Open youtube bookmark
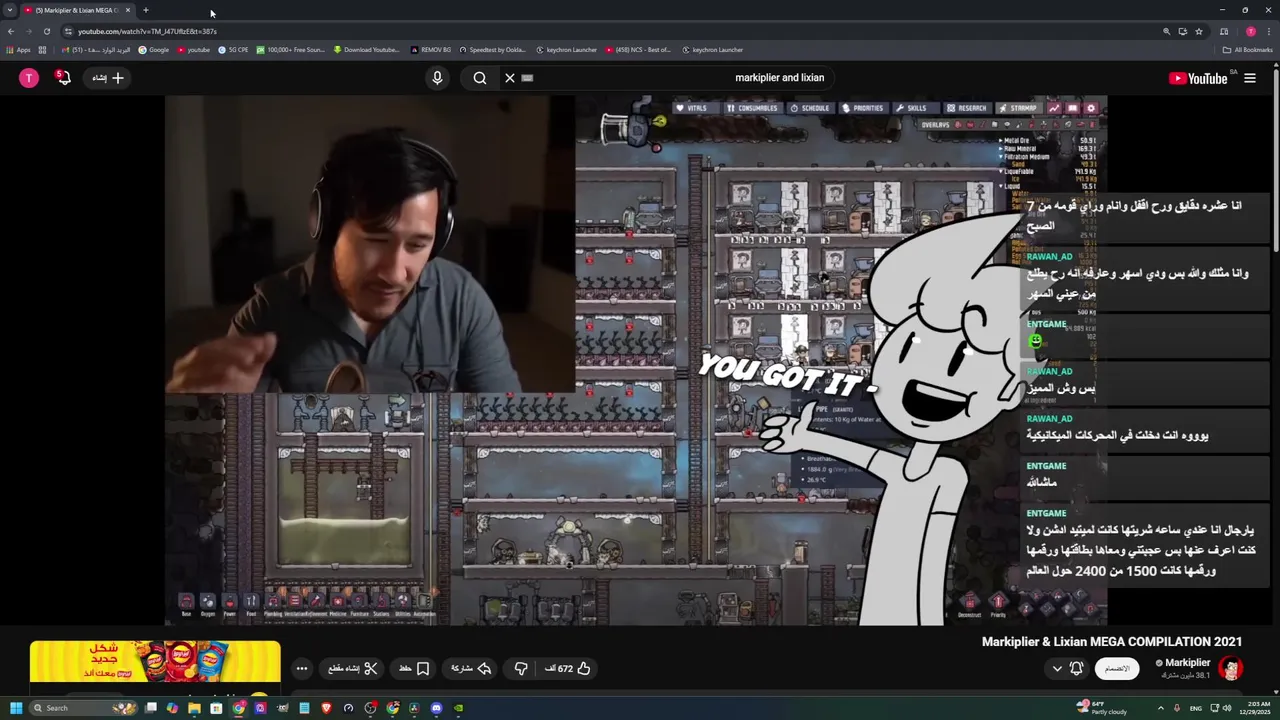Viewport: 1280px width, 720px height. coord(194,50)
